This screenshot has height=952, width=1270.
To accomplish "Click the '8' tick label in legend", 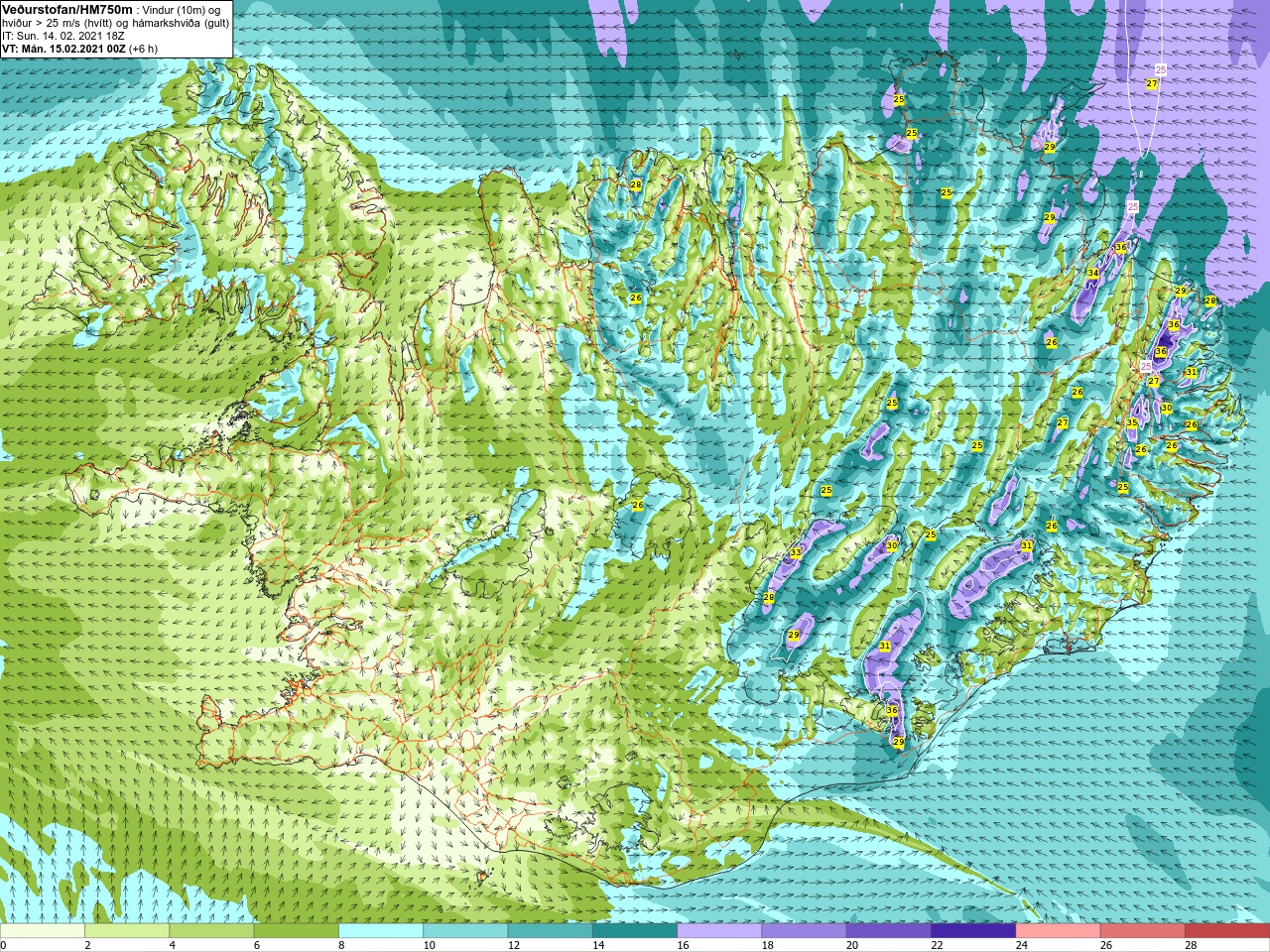I will (x=342, y=945).
